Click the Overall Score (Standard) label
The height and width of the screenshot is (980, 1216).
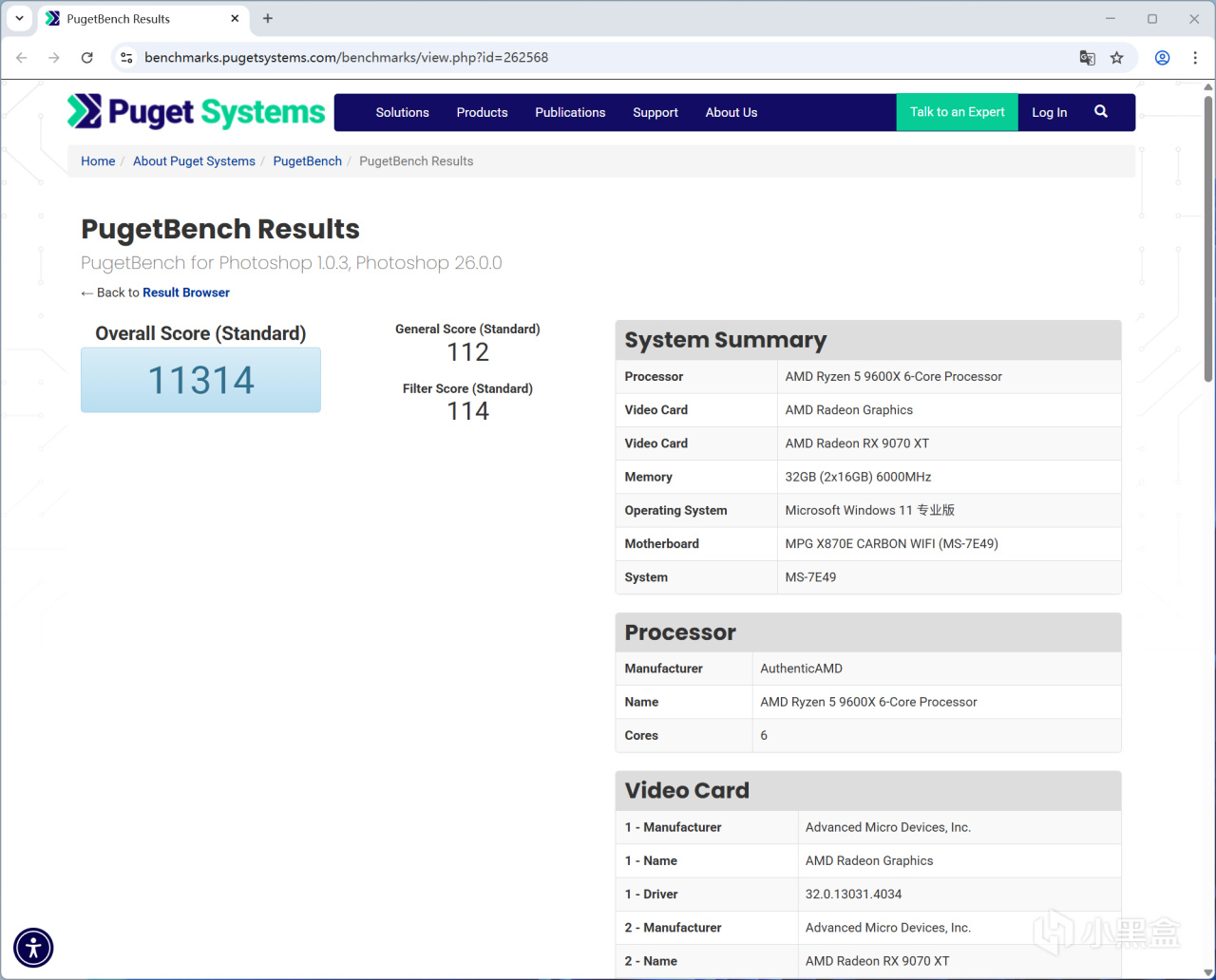coord(200,333)
